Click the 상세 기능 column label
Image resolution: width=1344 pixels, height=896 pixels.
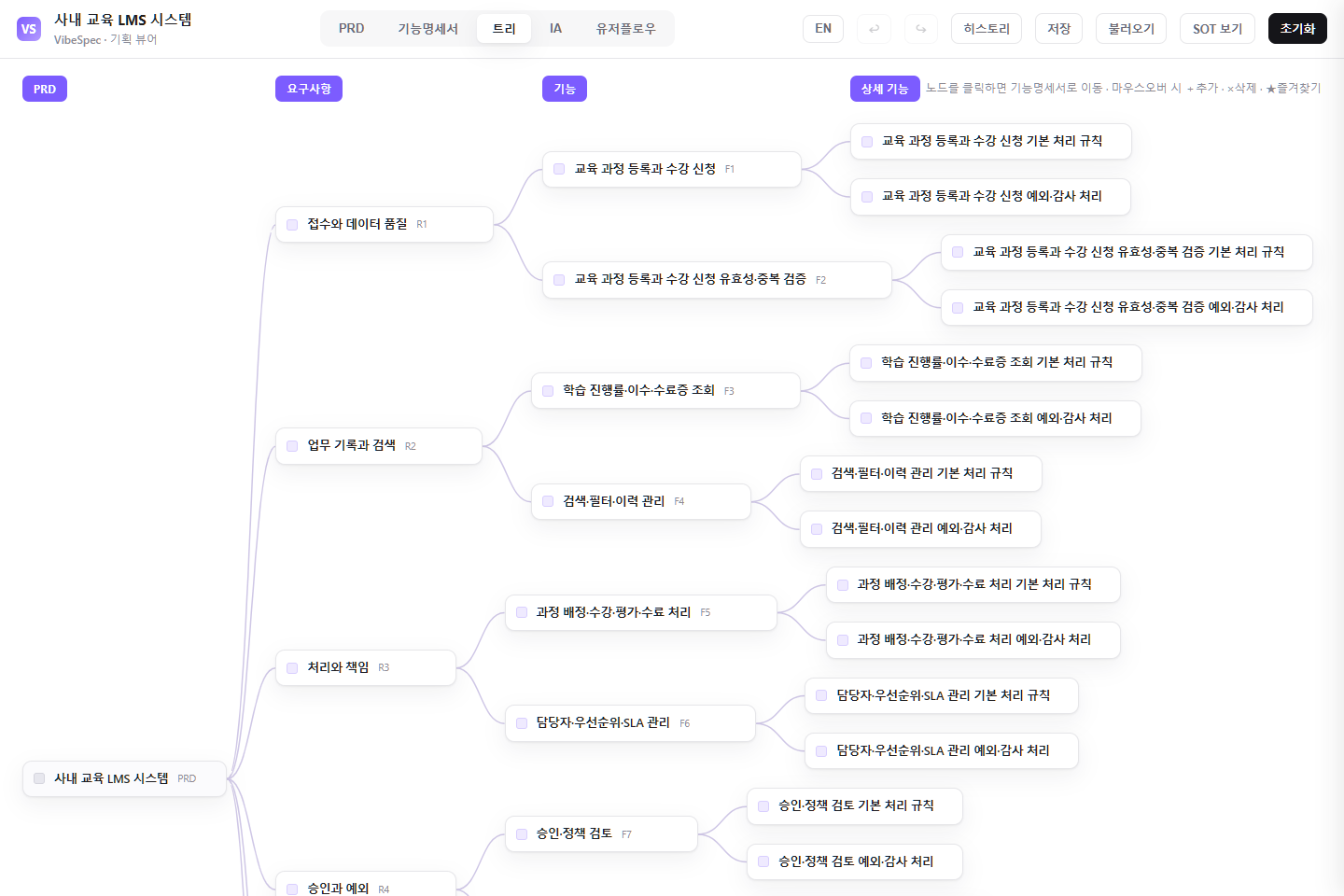pyautogui.click(x=885, y=89)
